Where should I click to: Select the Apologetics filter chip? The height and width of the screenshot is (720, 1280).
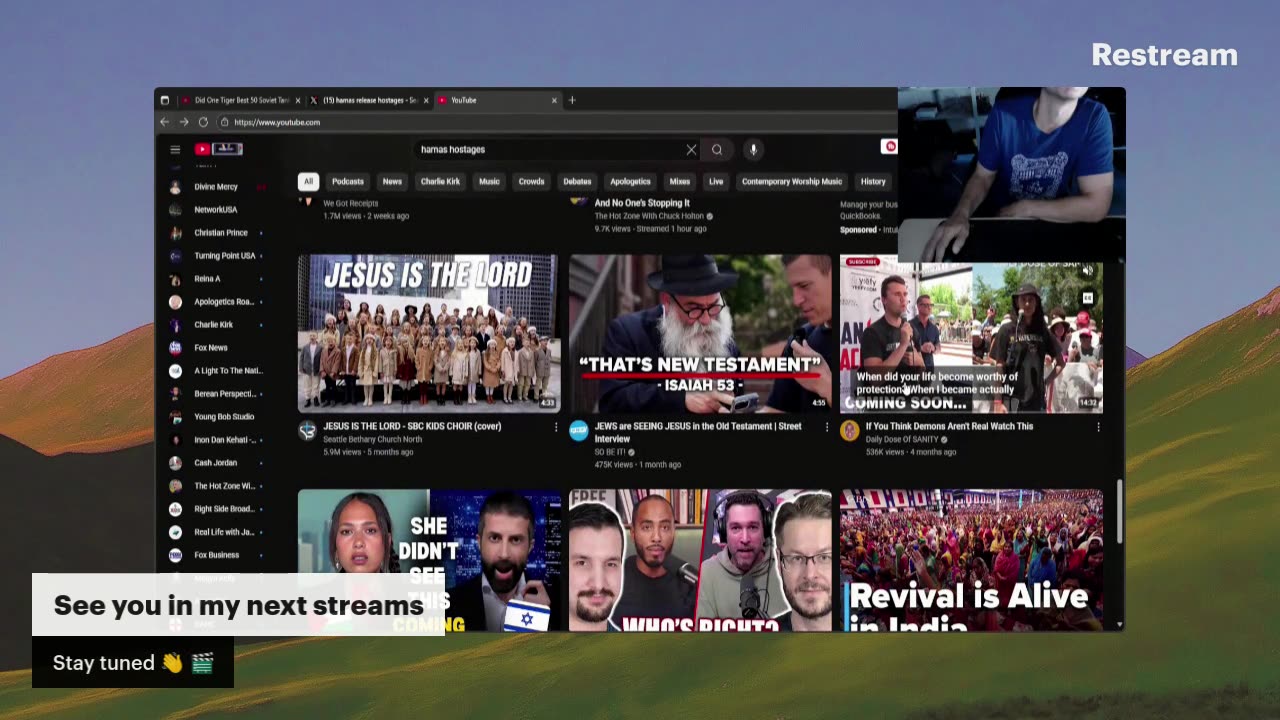[630, 182]
